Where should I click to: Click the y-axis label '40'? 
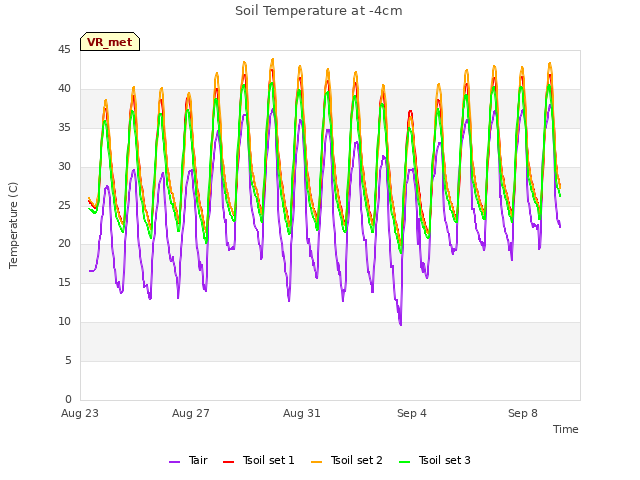click(64, 89)
